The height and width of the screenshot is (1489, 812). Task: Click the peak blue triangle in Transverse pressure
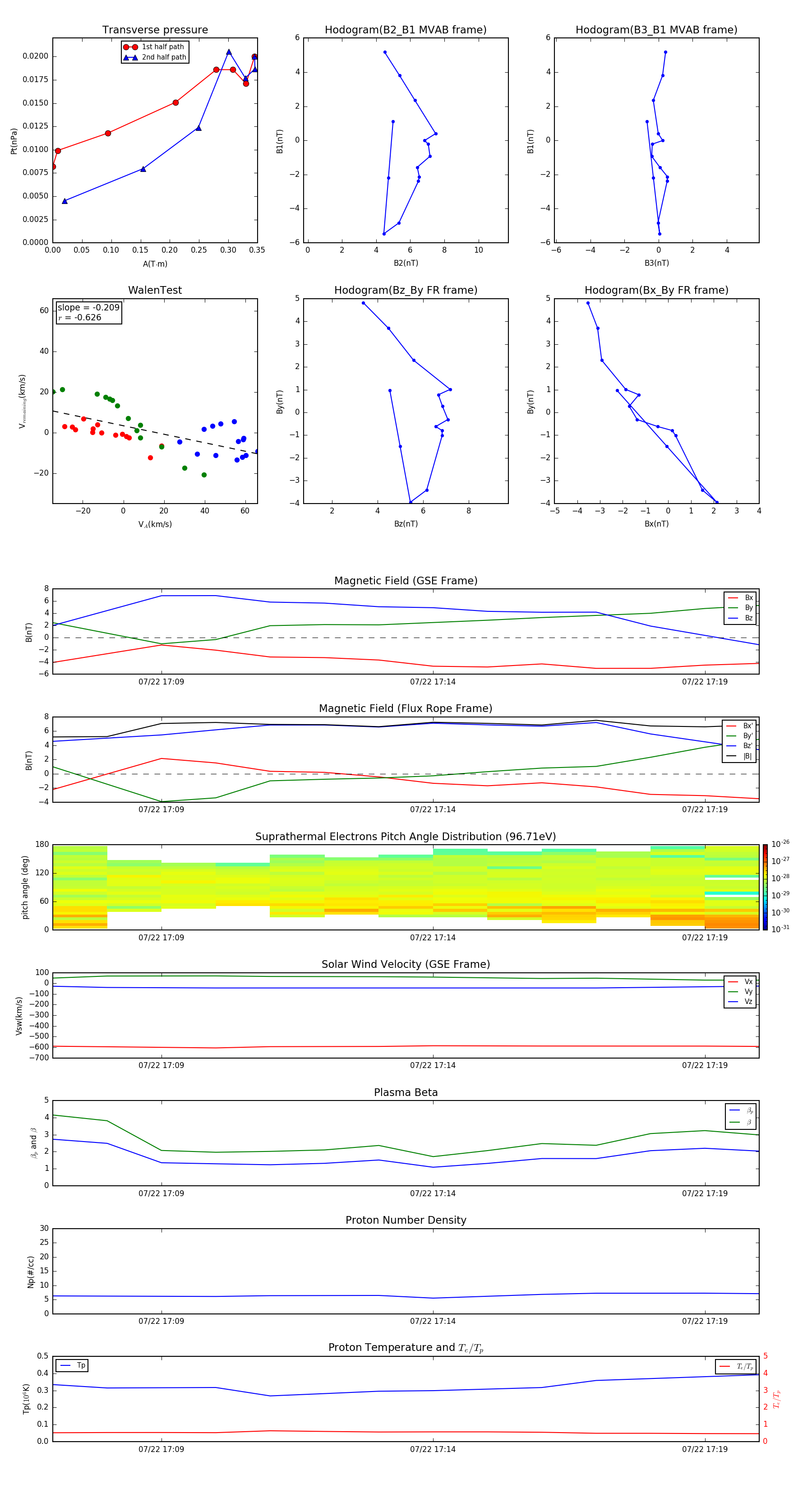point(229,52)
